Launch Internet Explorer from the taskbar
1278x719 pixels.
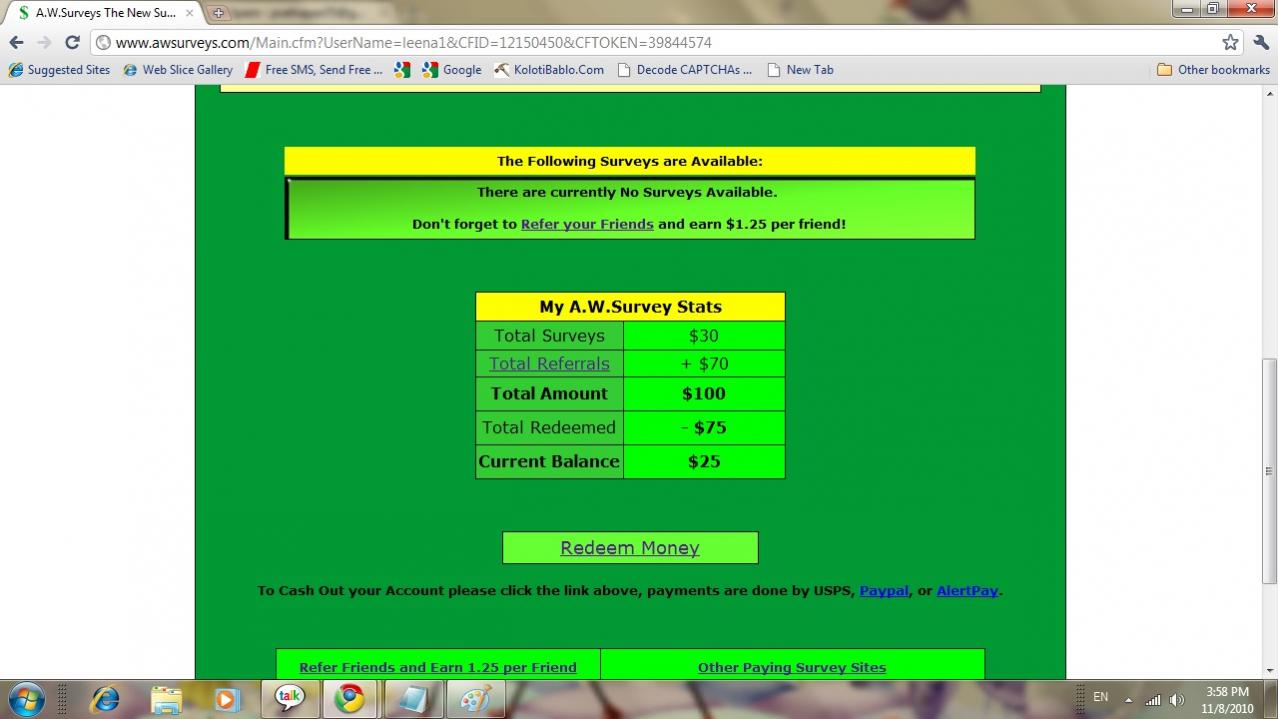tap(104, 699)
